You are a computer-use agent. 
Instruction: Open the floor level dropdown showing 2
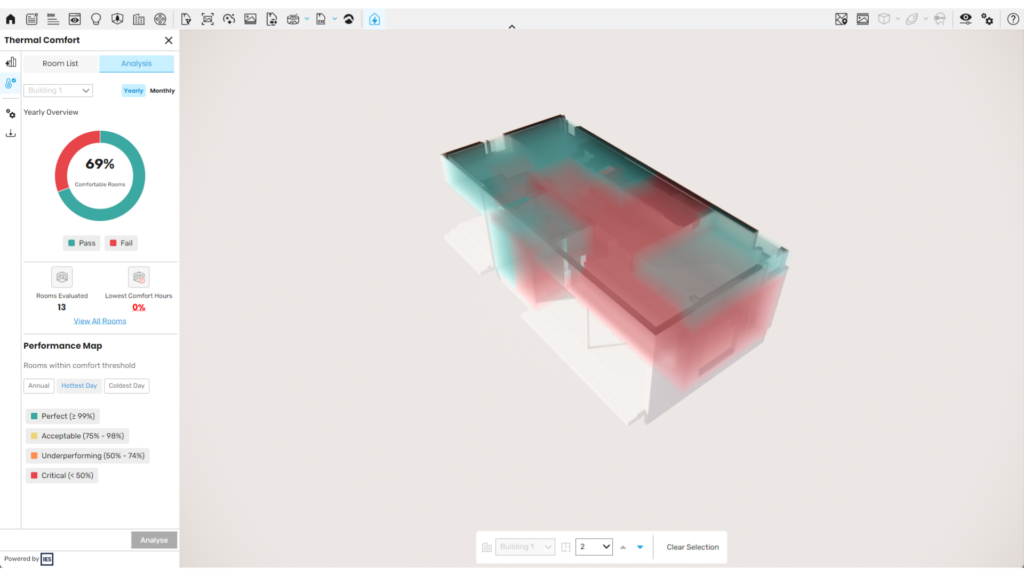[593, 547]
